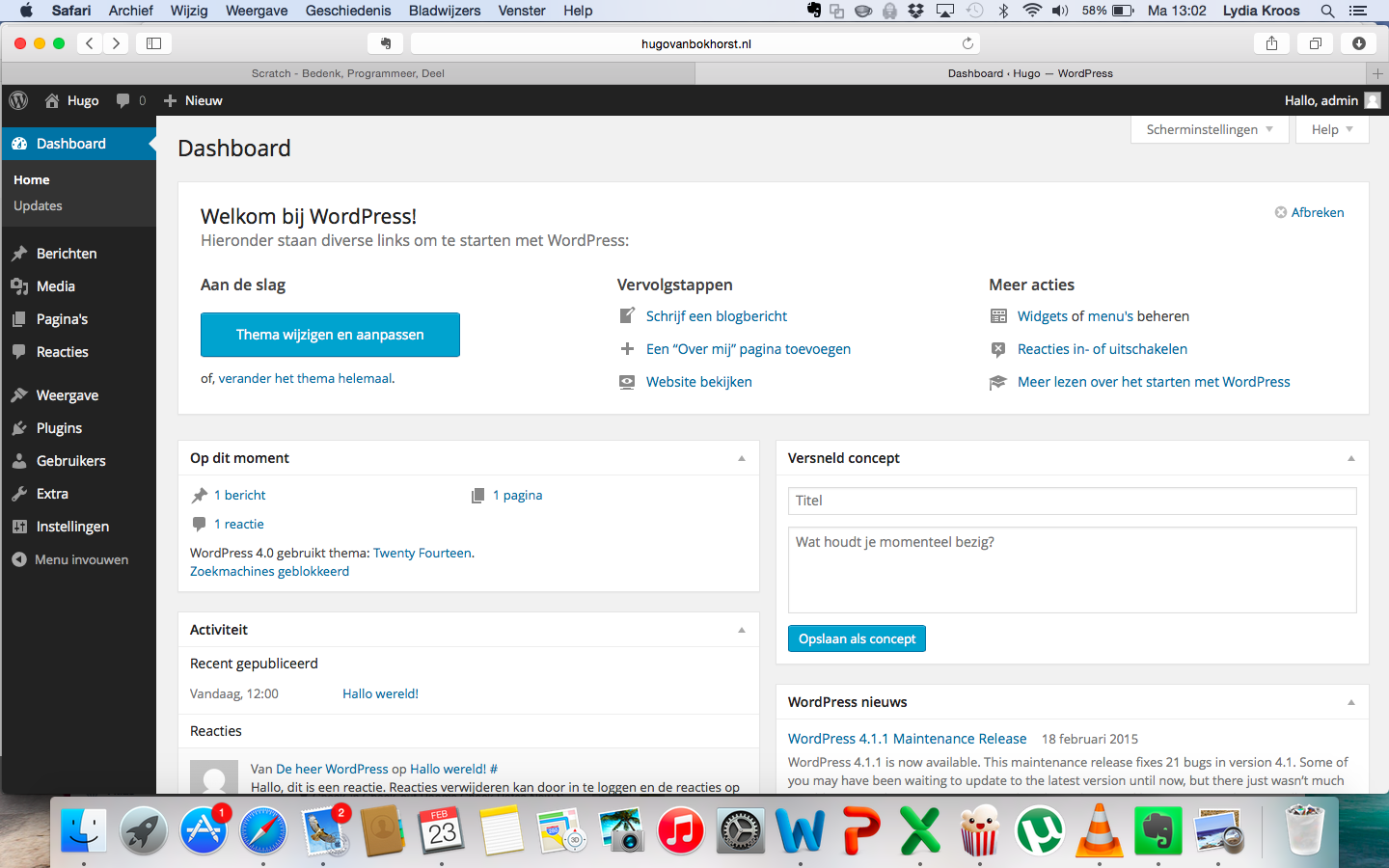Image resolution: width=1389 pixels, height=868 pixels.
Task: Click the Safari share button
Action: [1271, 43]
